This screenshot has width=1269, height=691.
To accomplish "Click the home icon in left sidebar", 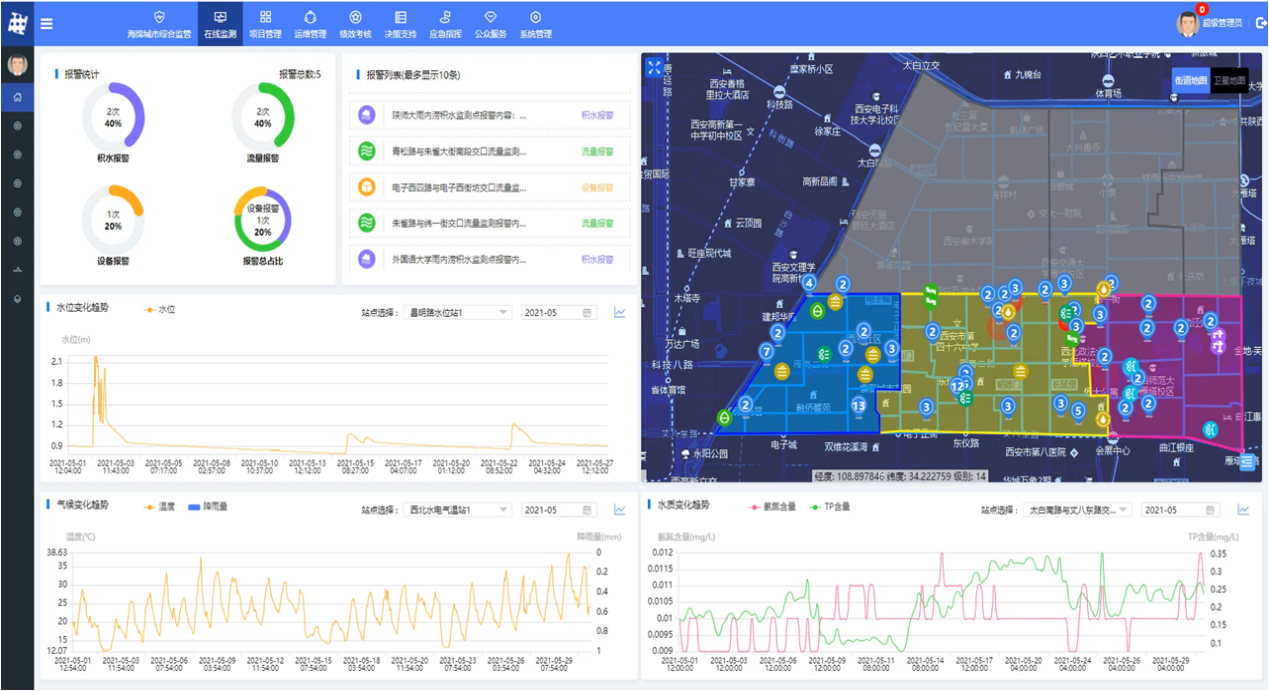I will point(17,98).
